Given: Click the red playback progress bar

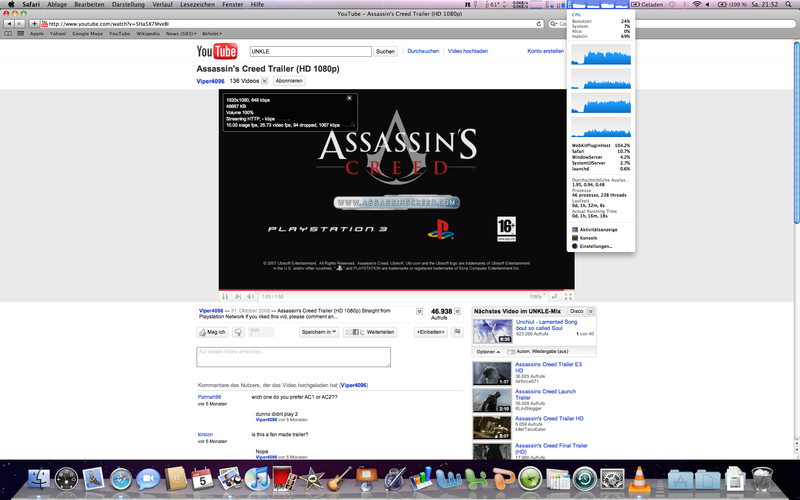Looking at the screenshot, I should 396,290.
